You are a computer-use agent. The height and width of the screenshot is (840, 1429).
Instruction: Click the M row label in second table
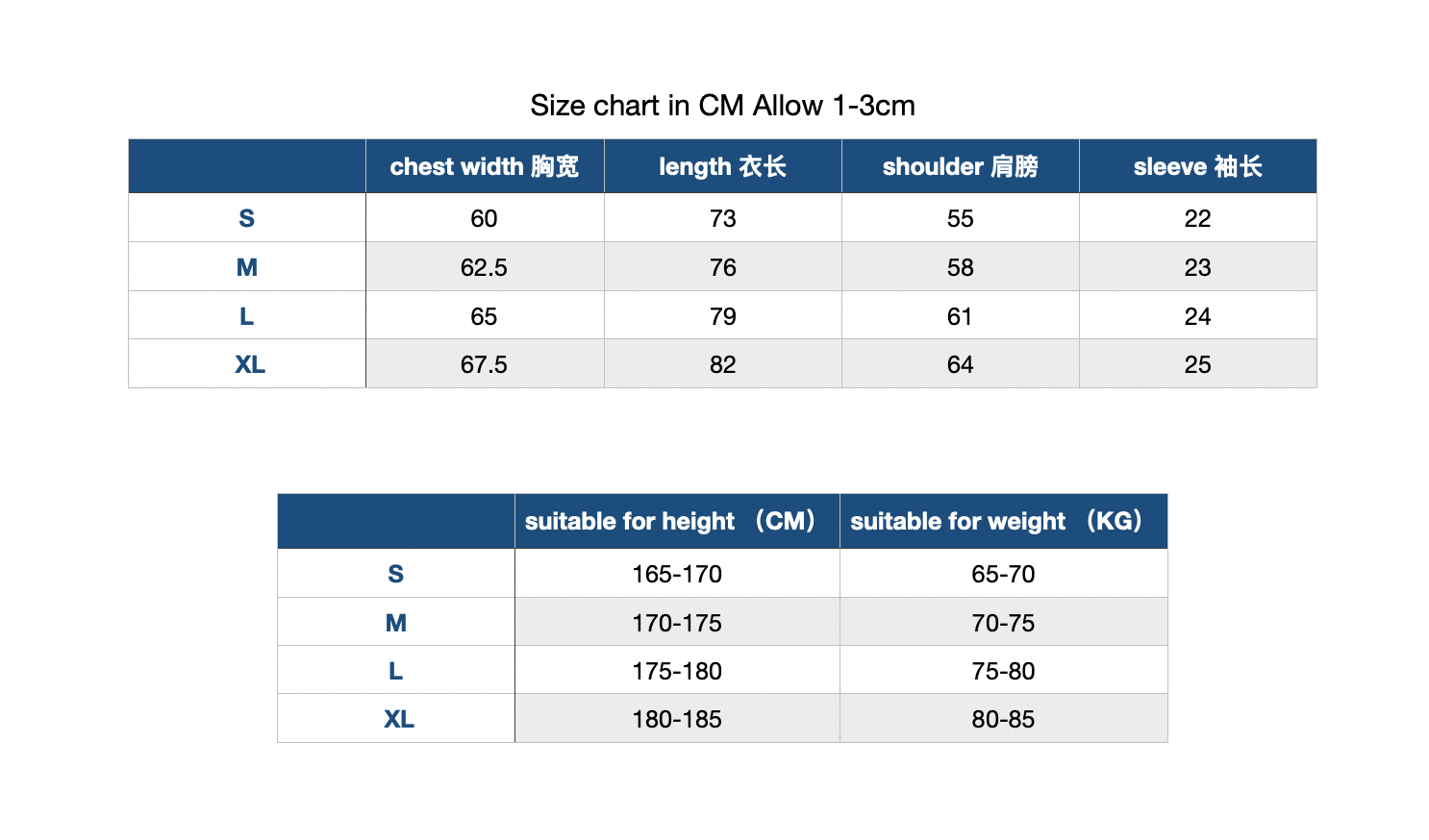396,623
